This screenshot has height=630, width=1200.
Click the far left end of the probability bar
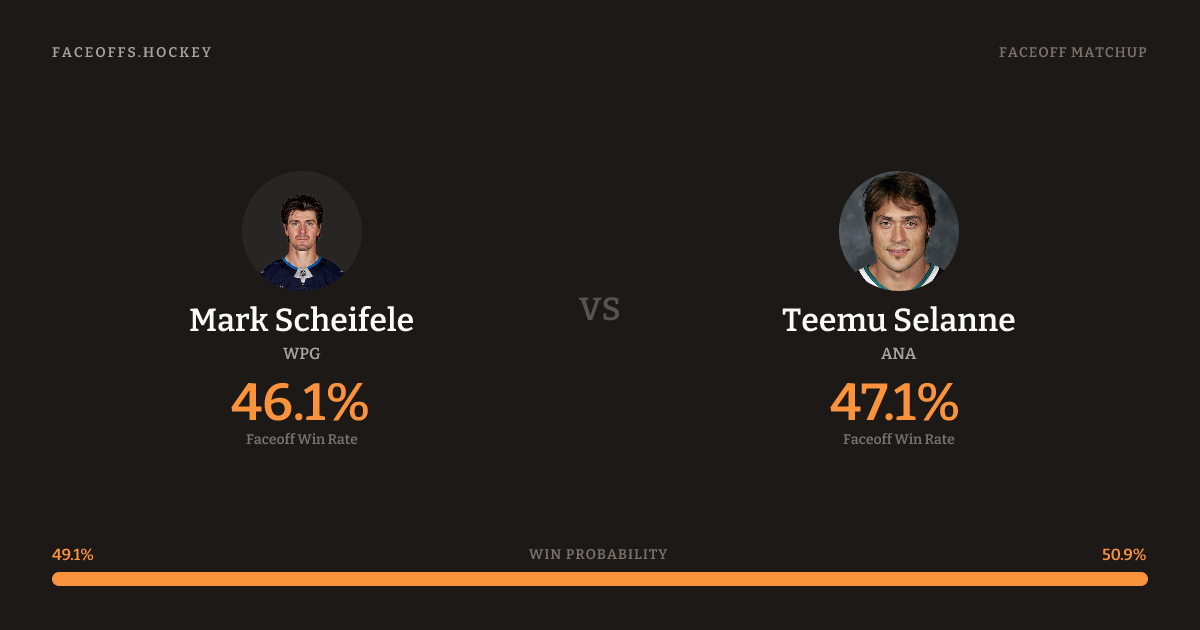tap(58, 579)
